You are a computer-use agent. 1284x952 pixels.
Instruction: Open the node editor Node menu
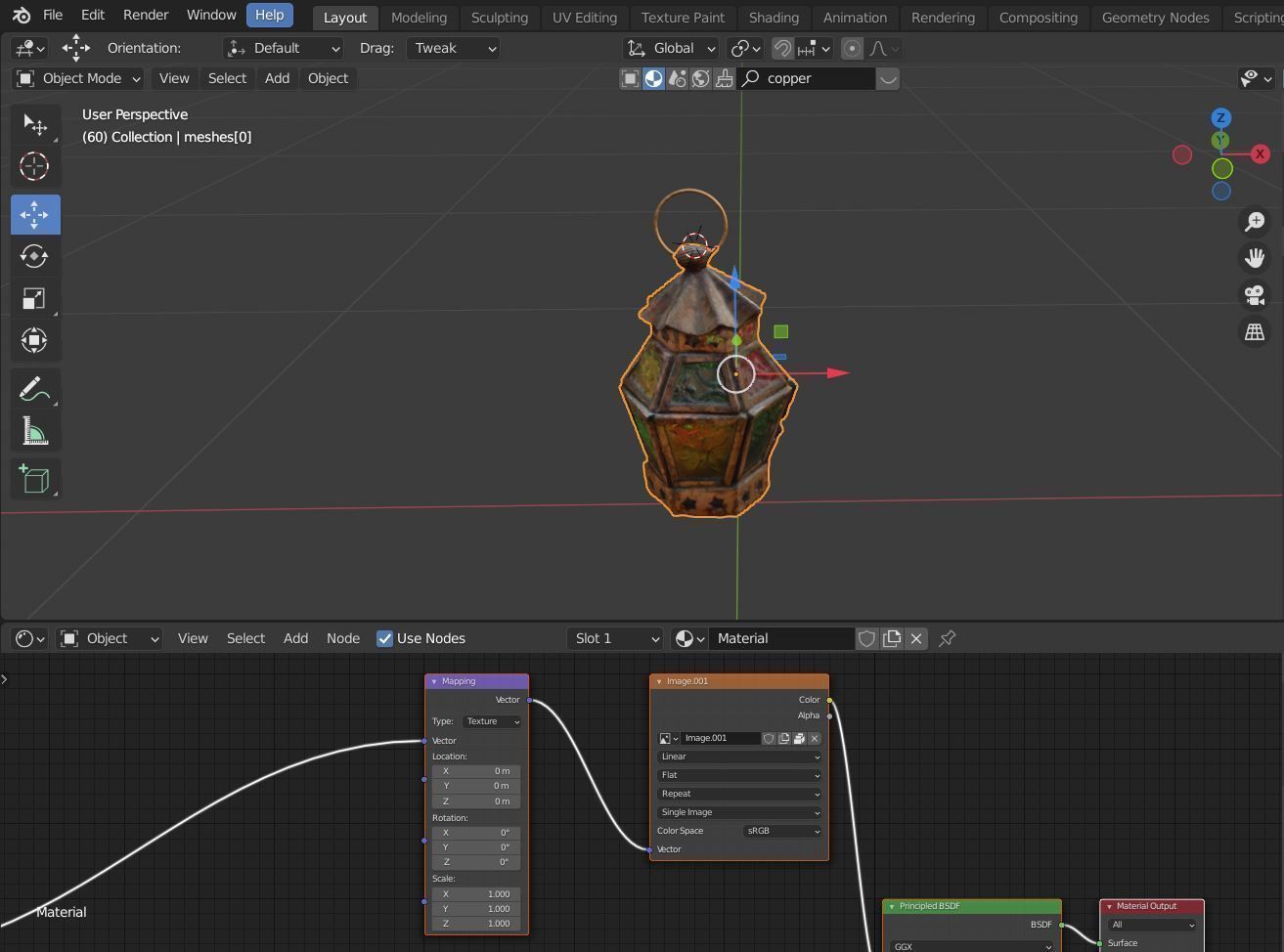343,638
